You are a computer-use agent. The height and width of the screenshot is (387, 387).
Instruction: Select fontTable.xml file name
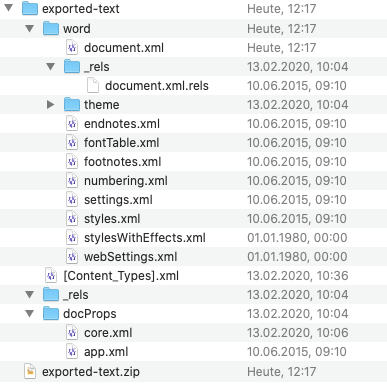(121, 143)
